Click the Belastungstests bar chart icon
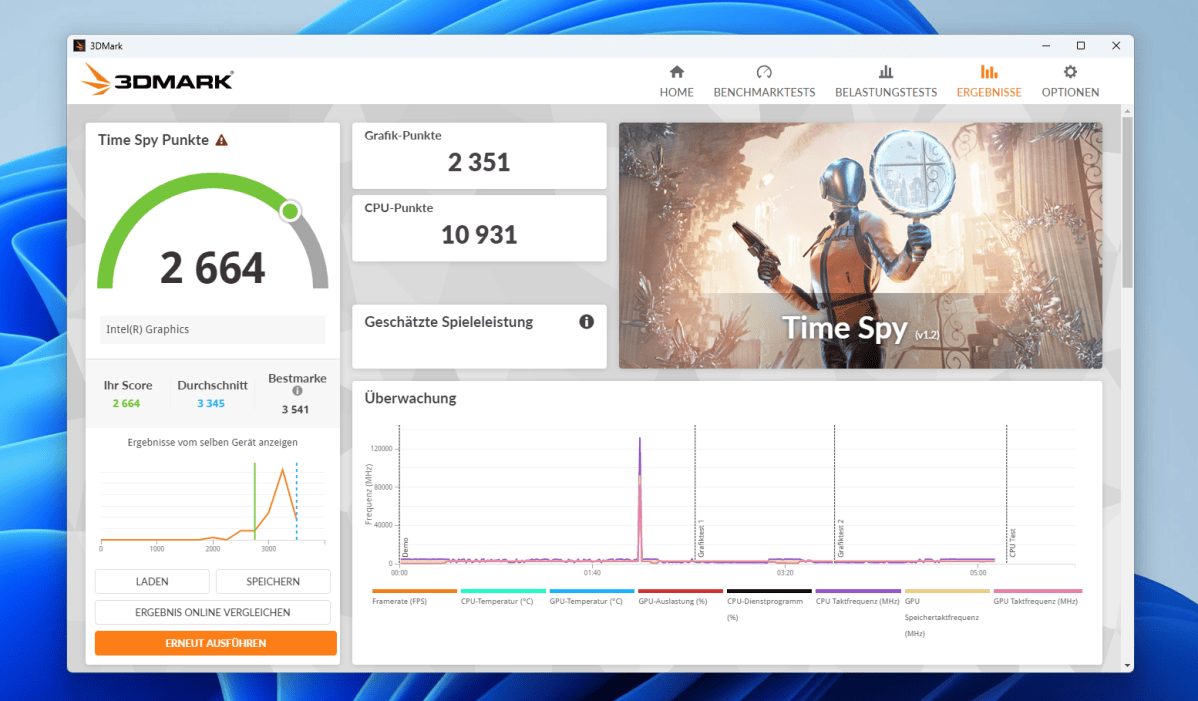Image resolution: width=1198 pixels, height=701 pixels. [x=886, y=72]
